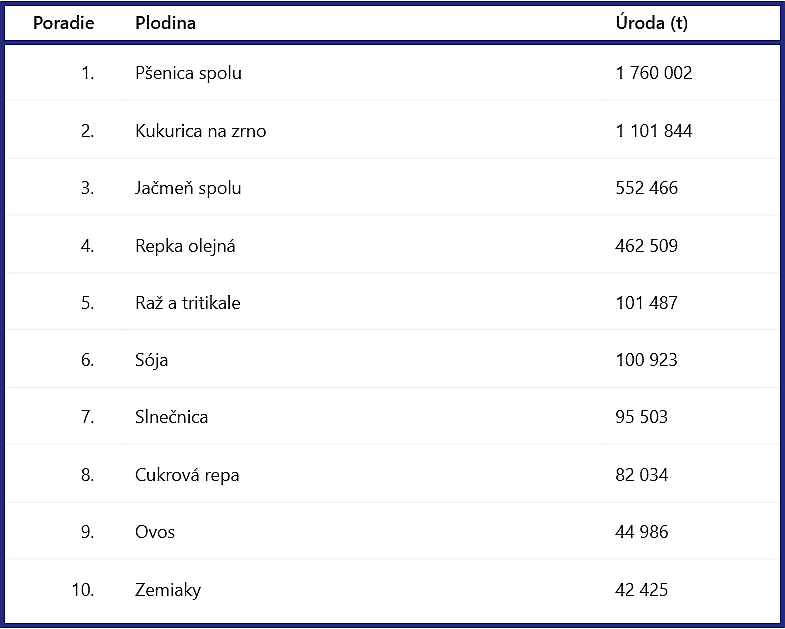Select the Pšenica spolu cell
Screen dimensions: 785x629
coord(188,73)
